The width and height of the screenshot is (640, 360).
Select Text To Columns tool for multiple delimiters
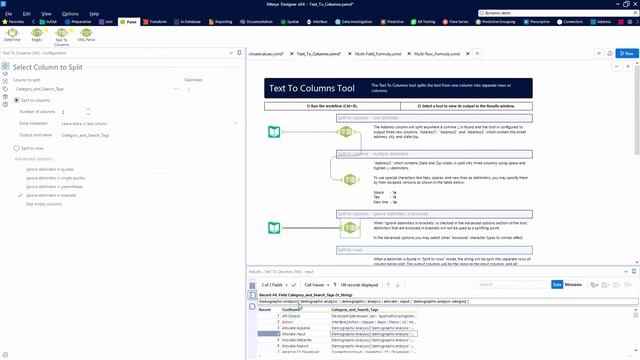click(350, 180)
